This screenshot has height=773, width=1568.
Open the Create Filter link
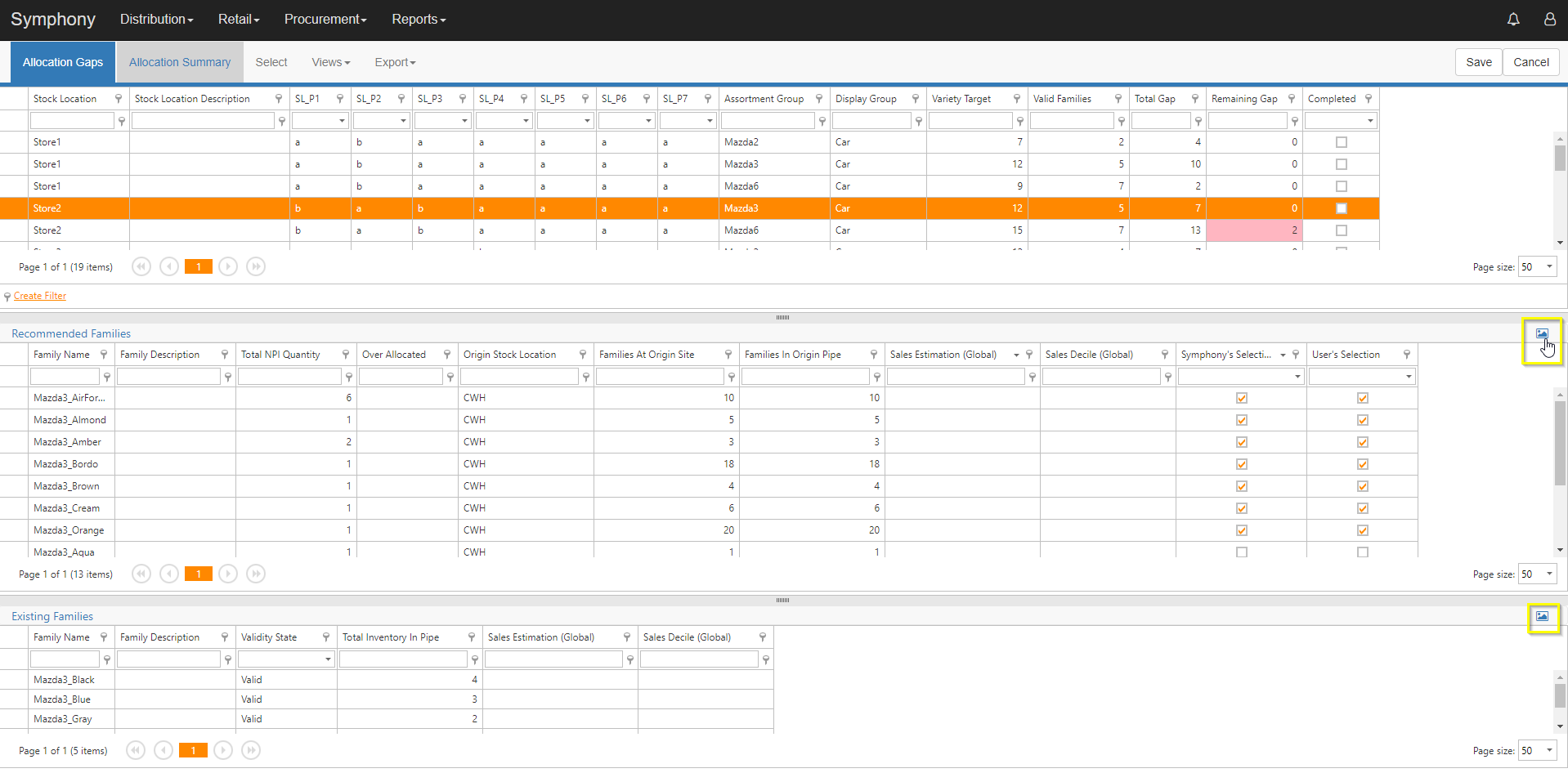(41, 296)
